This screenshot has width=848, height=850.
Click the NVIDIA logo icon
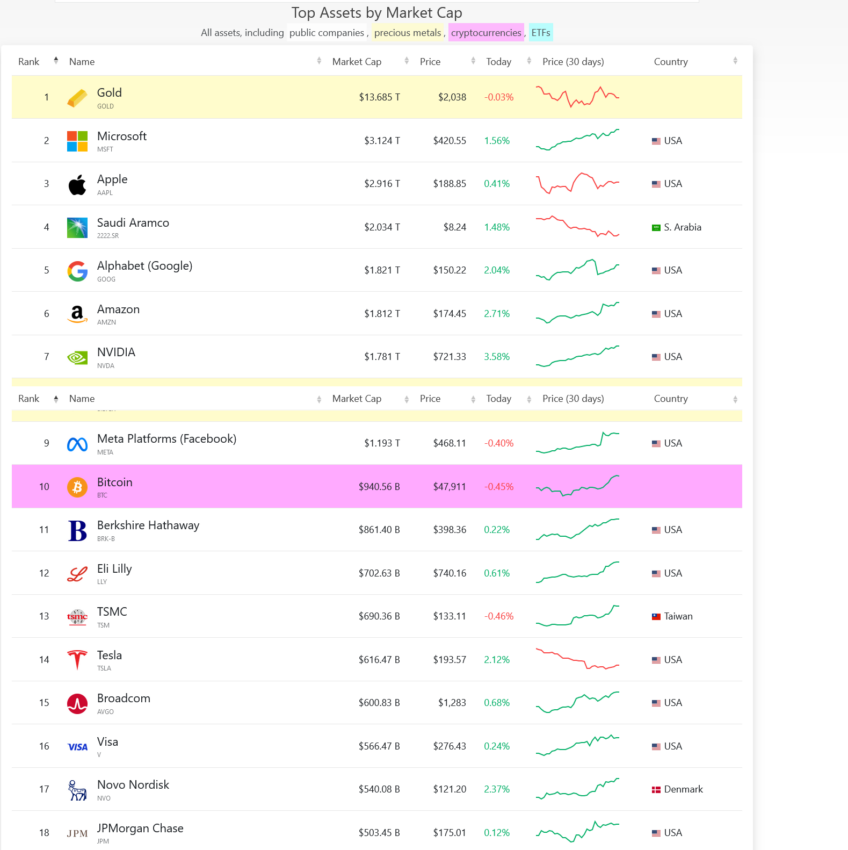coord(77,357)
